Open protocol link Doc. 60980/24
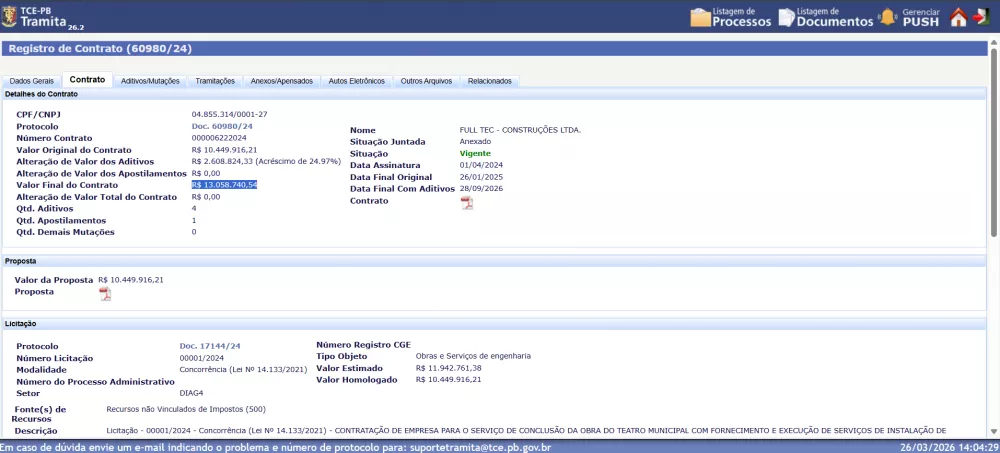This screenshot has height=453, width=1000. (x=222, y=126)
